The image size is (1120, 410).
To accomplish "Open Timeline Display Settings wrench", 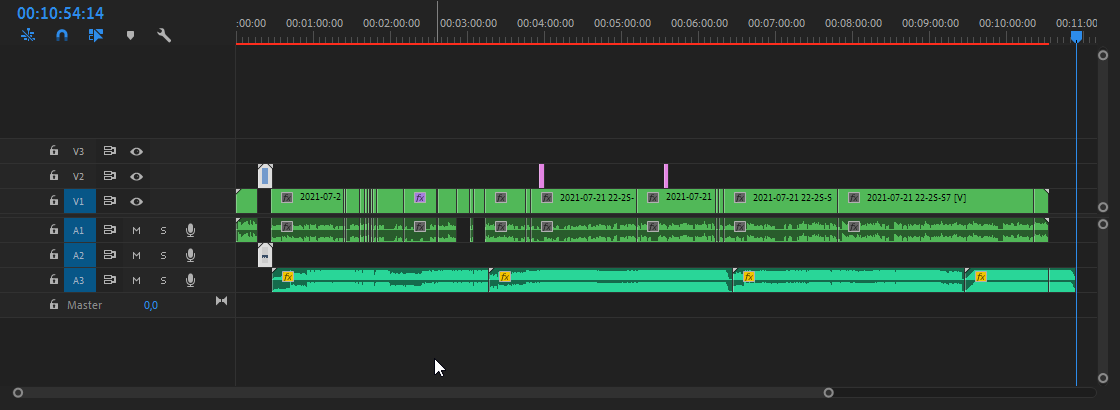I will 164,35.
